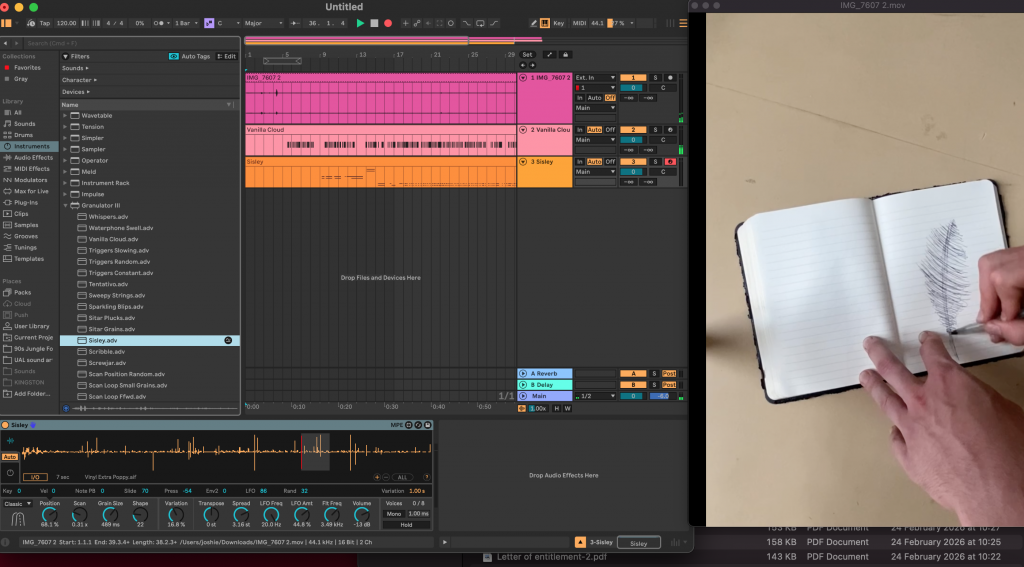Toggle the browser show/hide icon at top left
Viewport: 1024px width, 567px height.
(7, 23)
